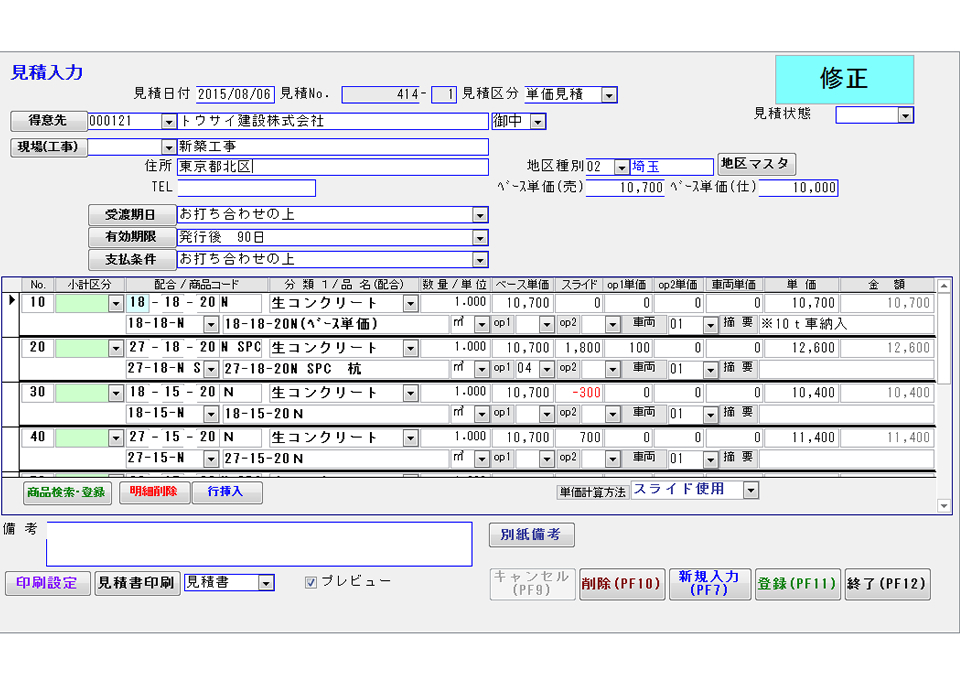
Task: Click 終了(PF12) to exit
Action: 886,584
